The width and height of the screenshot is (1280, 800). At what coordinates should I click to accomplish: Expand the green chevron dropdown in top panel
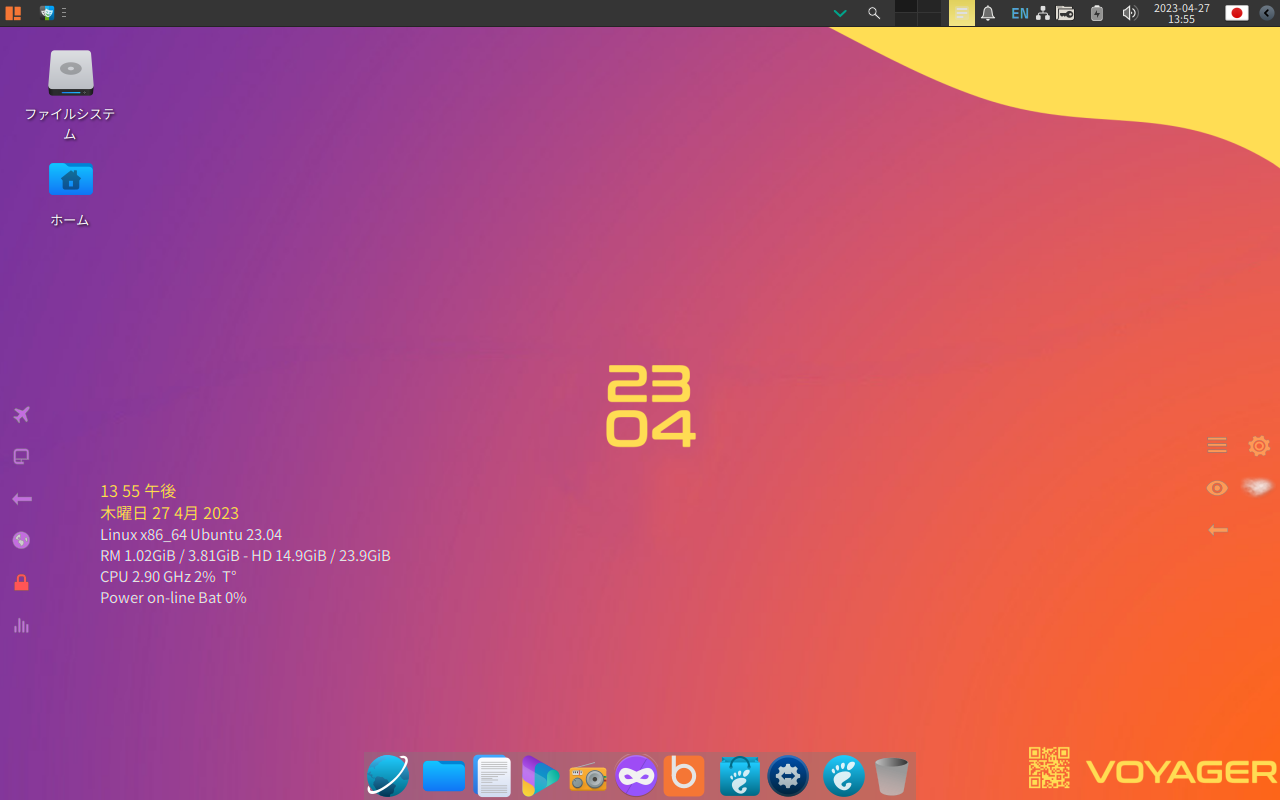[x=840, y=13]
